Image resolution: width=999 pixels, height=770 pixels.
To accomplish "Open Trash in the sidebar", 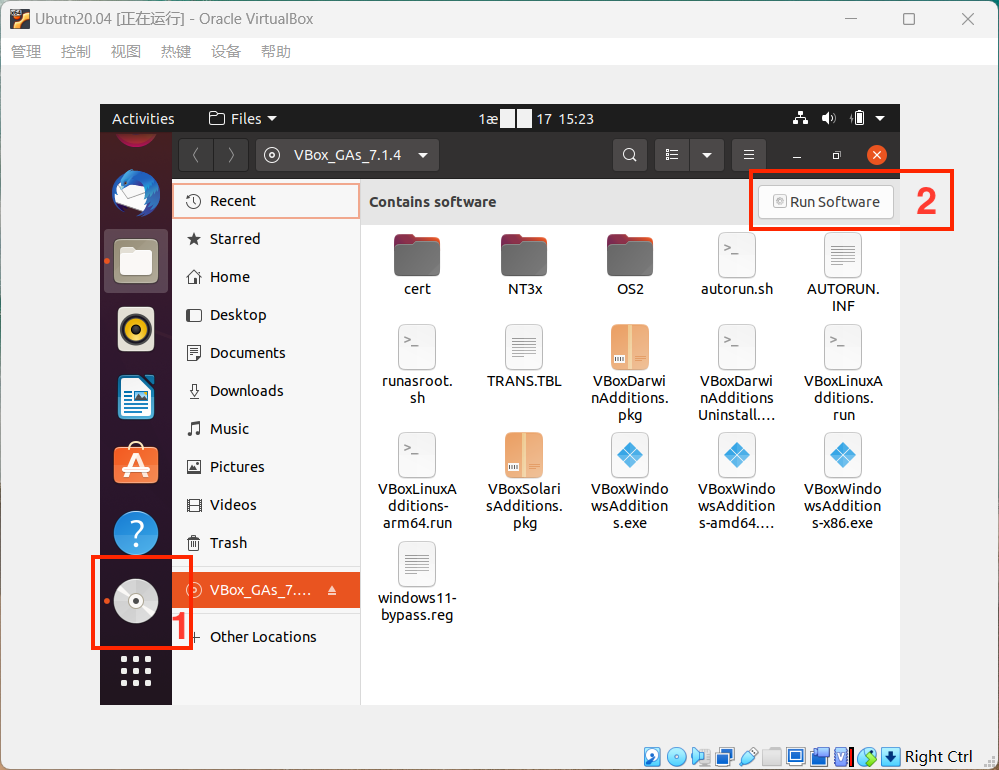I will pos(266,543).
